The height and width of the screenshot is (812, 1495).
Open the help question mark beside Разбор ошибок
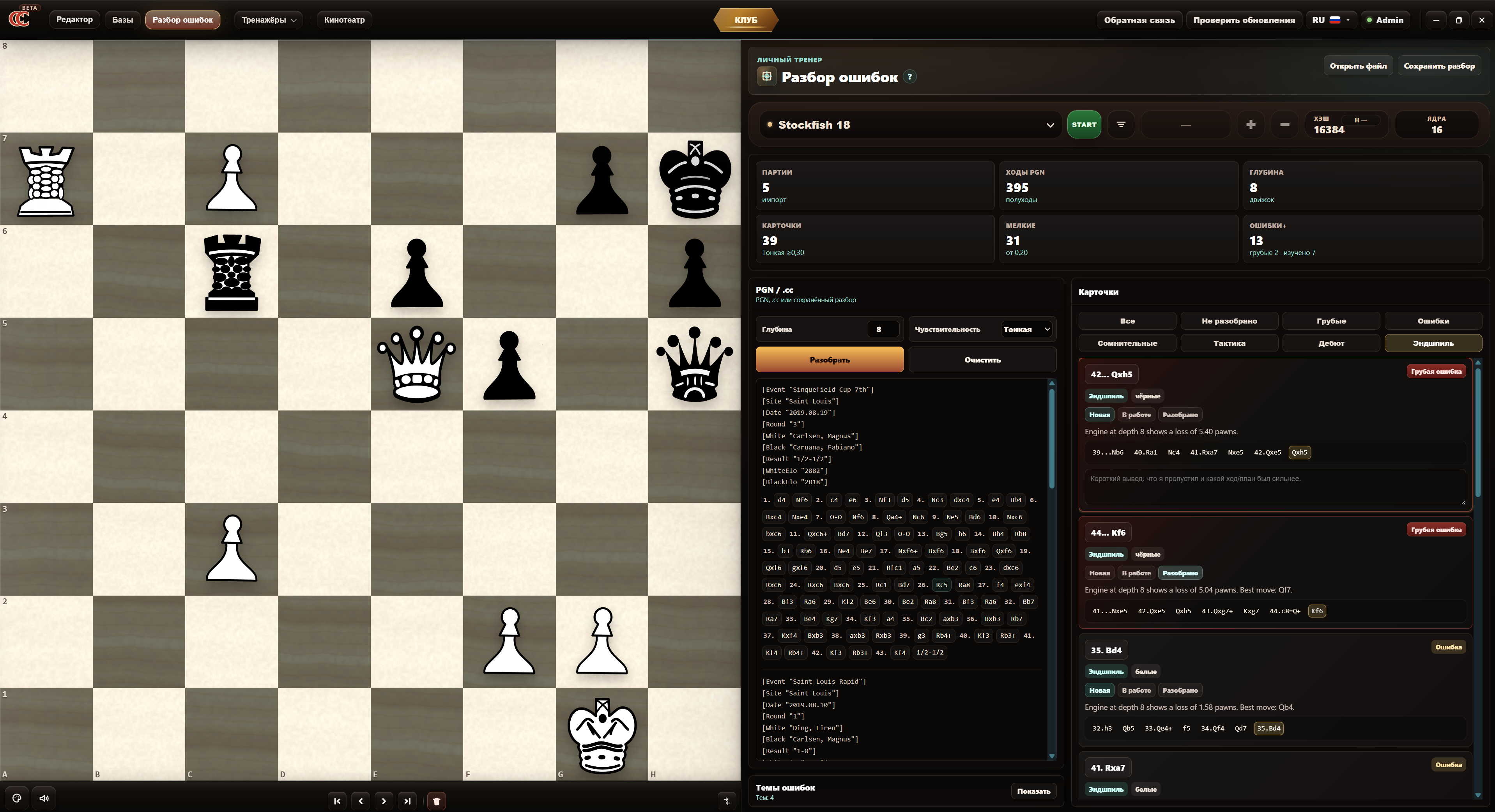pos(910,77)
